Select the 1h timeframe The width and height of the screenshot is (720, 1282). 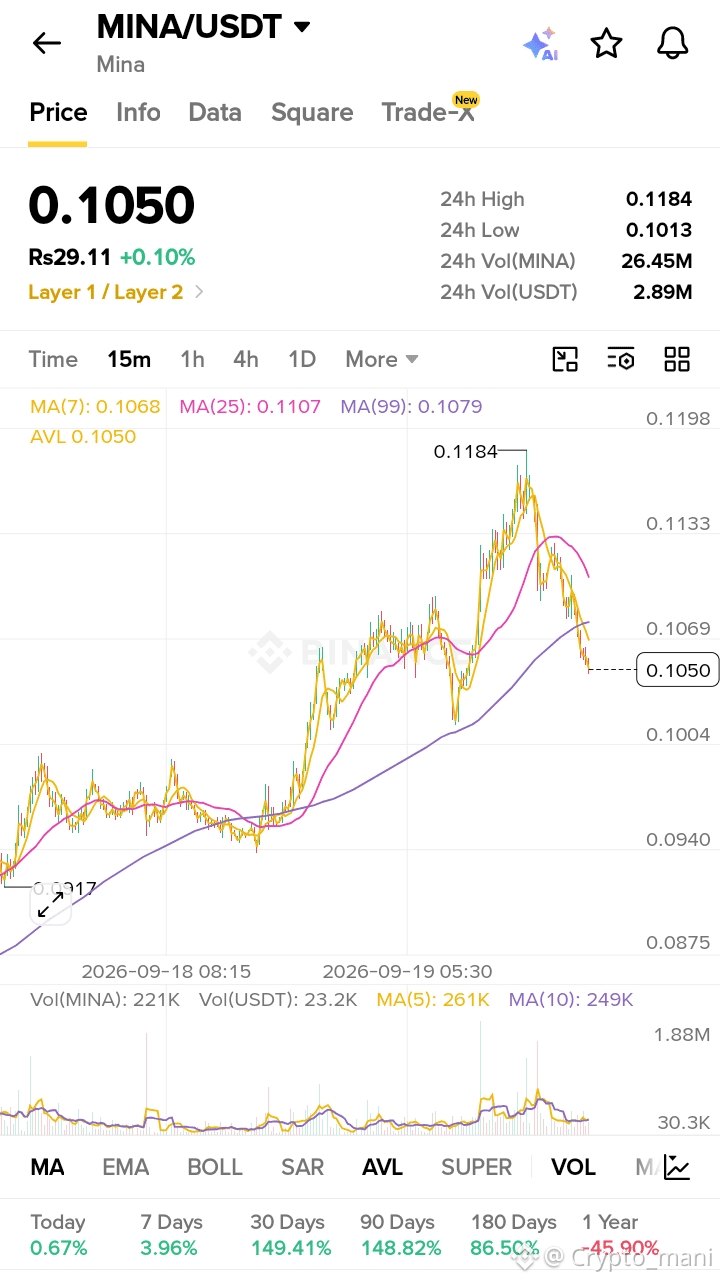192,359
